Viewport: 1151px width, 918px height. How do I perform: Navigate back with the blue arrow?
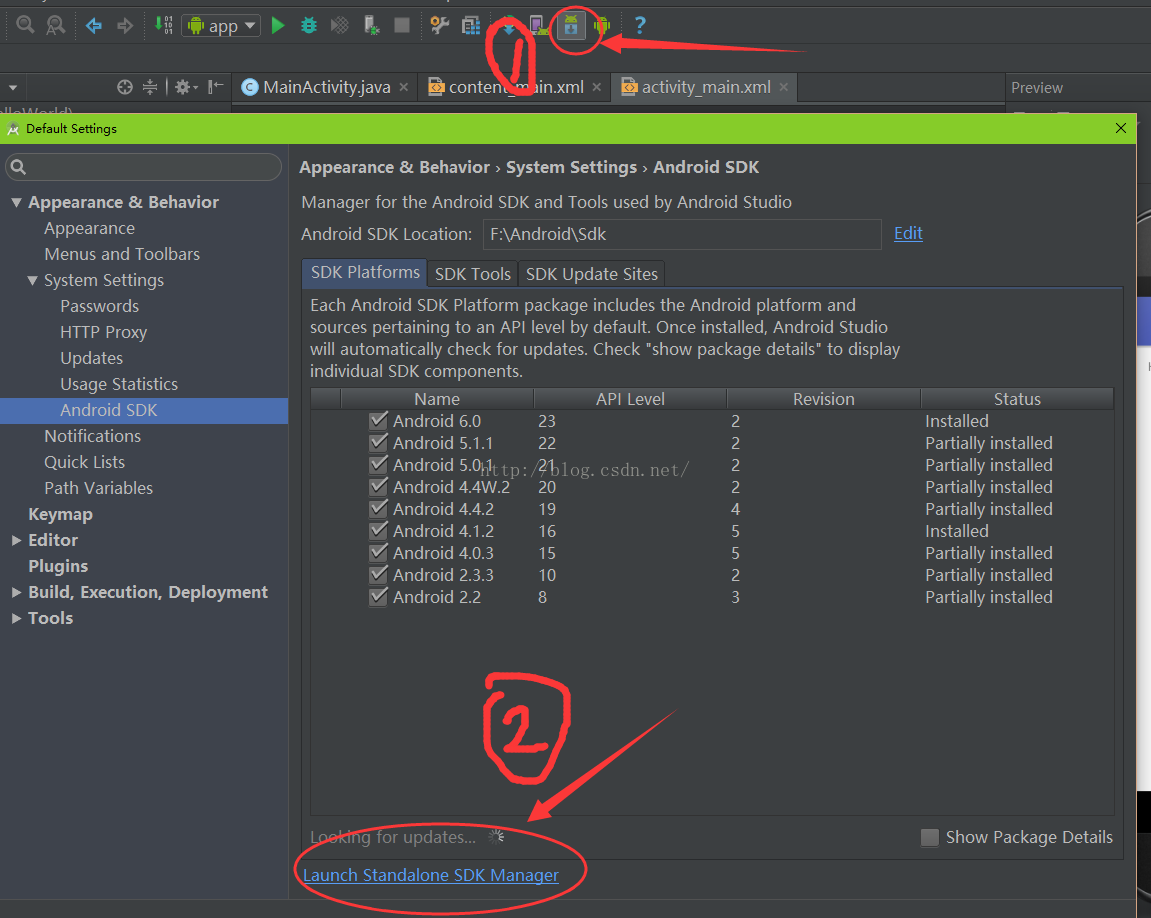click(93, 26)
